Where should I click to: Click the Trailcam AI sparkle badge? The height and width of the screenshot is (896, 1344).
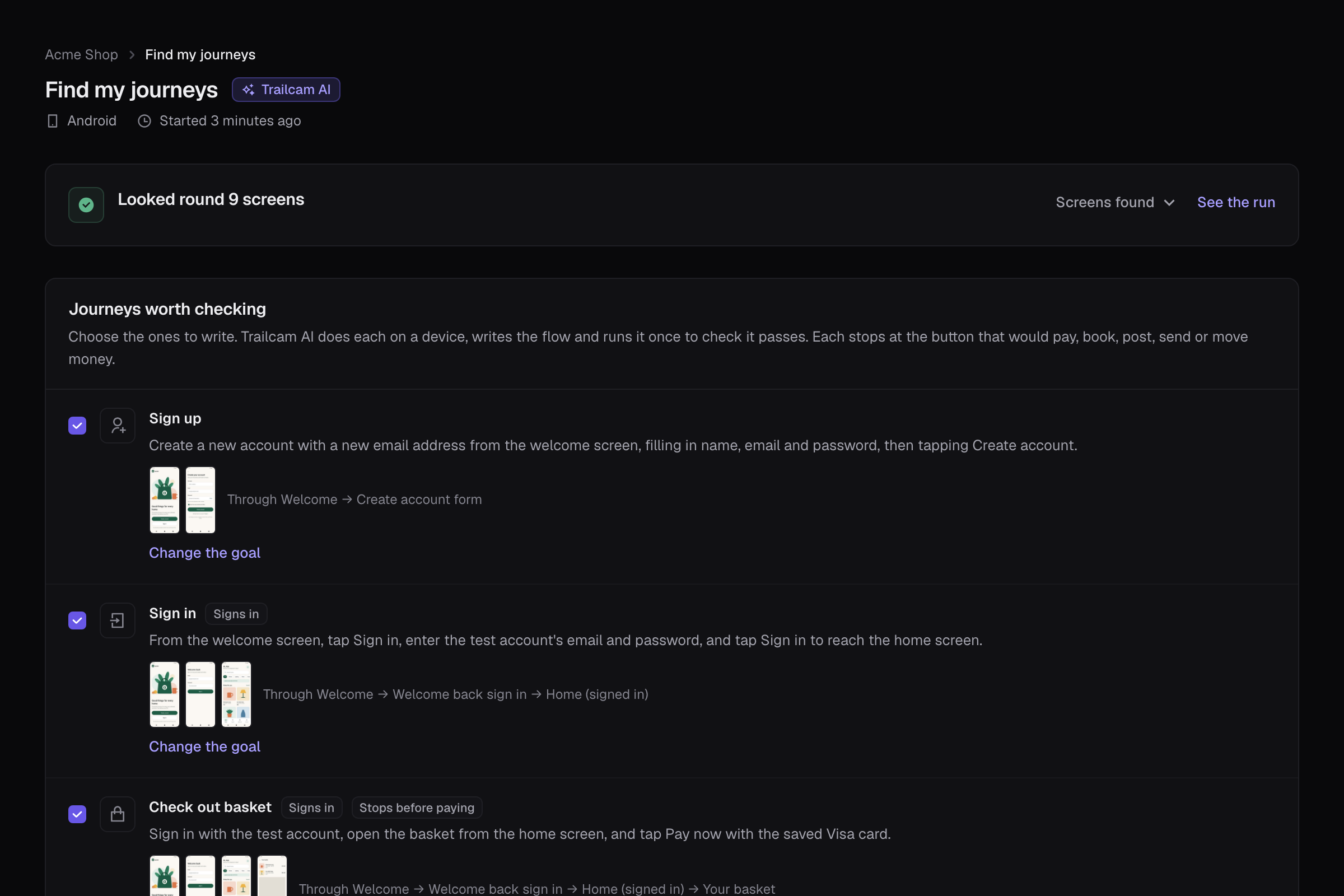click(x=286, y=90)
